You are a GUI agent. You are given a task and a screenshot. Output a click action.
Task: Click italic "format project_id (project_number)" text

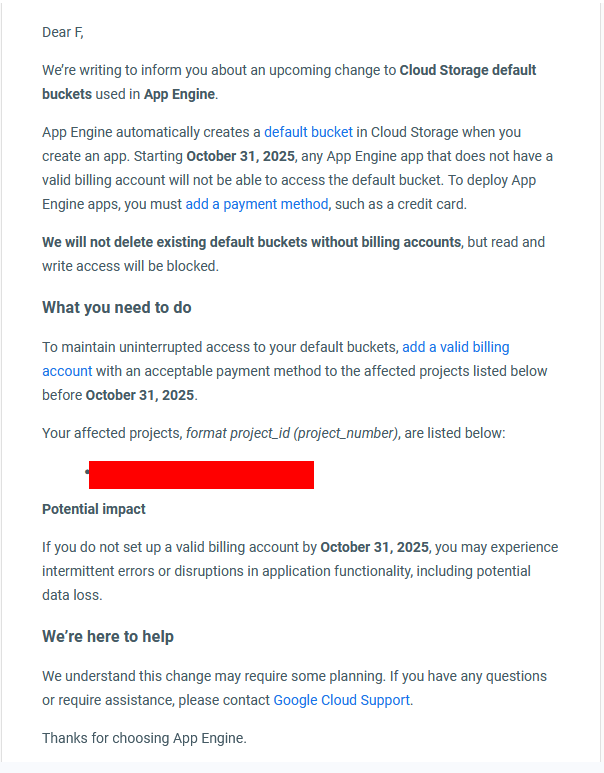pos(292,433)
